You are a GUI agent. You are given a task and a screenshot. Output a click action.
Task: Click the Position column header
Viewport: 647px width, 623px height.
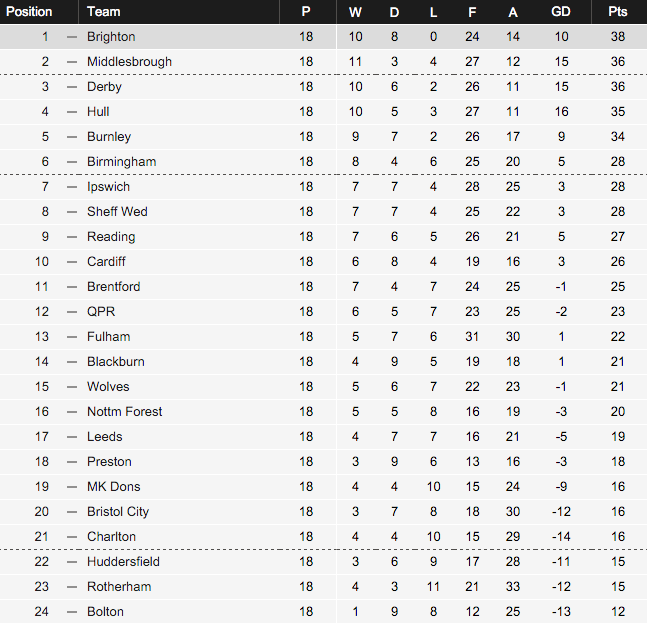pos(29,12)
